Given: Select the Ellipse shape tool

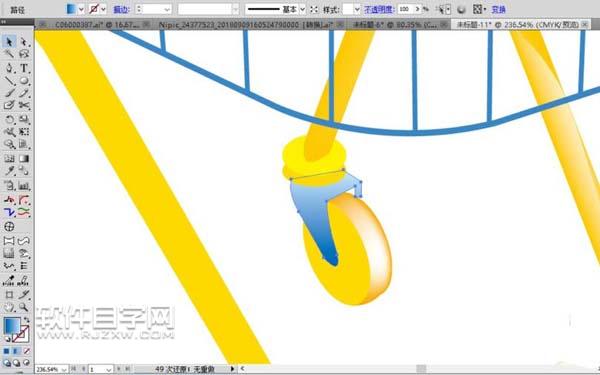Looking at the screenshot, I should 24,81.
